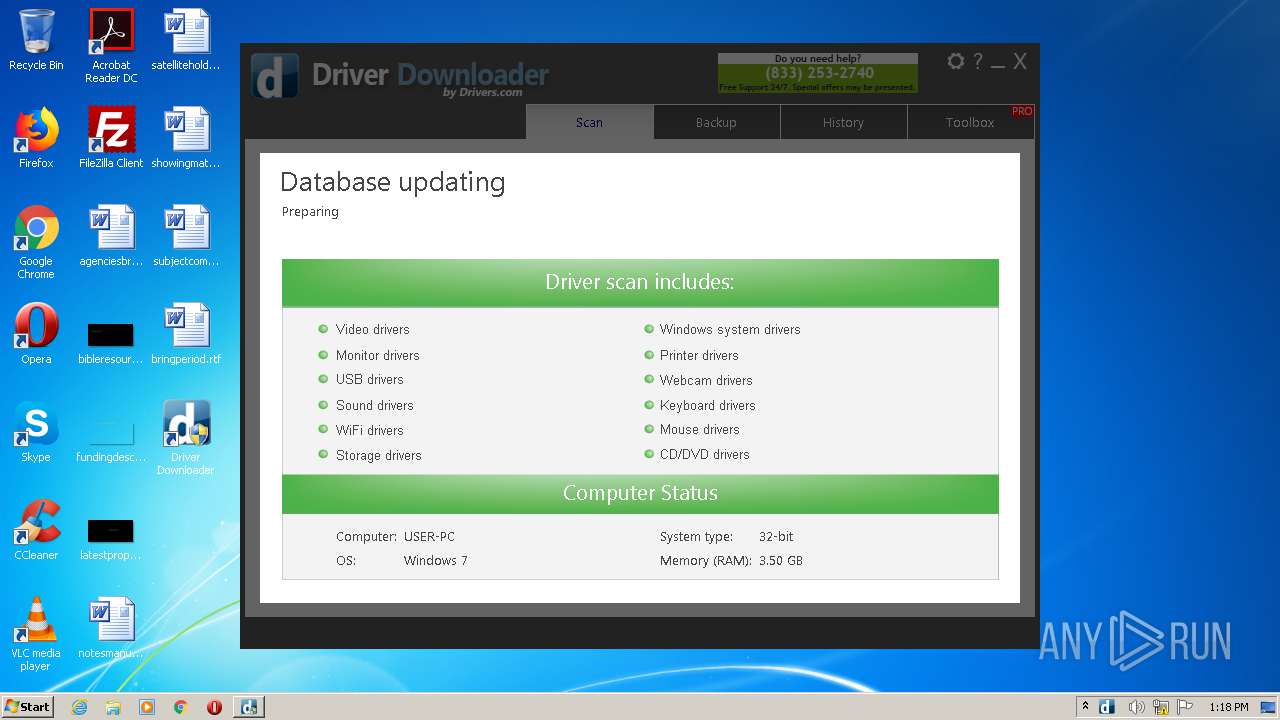1280x720 pixels.
Task: Switch to the Backup tab
Action: pyautogui.click(x=716, y=122)
